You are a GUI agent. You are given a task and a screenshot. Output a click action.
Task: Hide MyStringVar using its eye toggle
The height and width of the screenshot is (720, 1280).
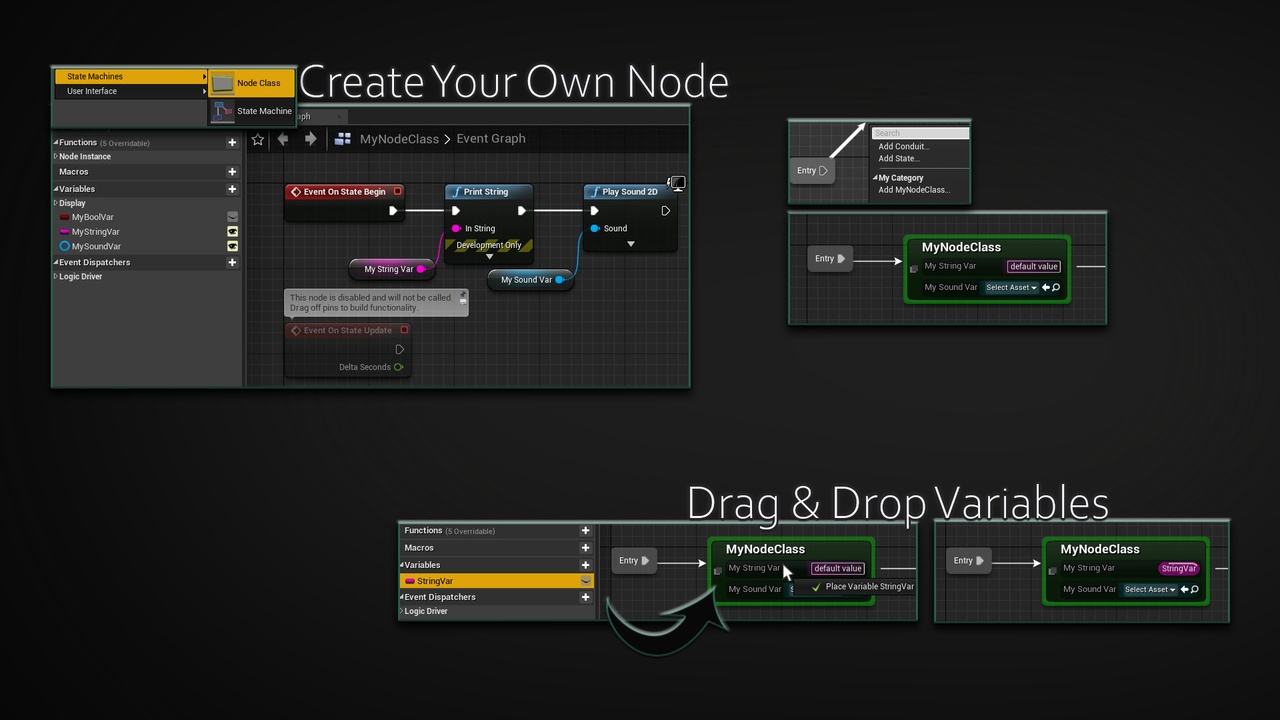point(232,231)
